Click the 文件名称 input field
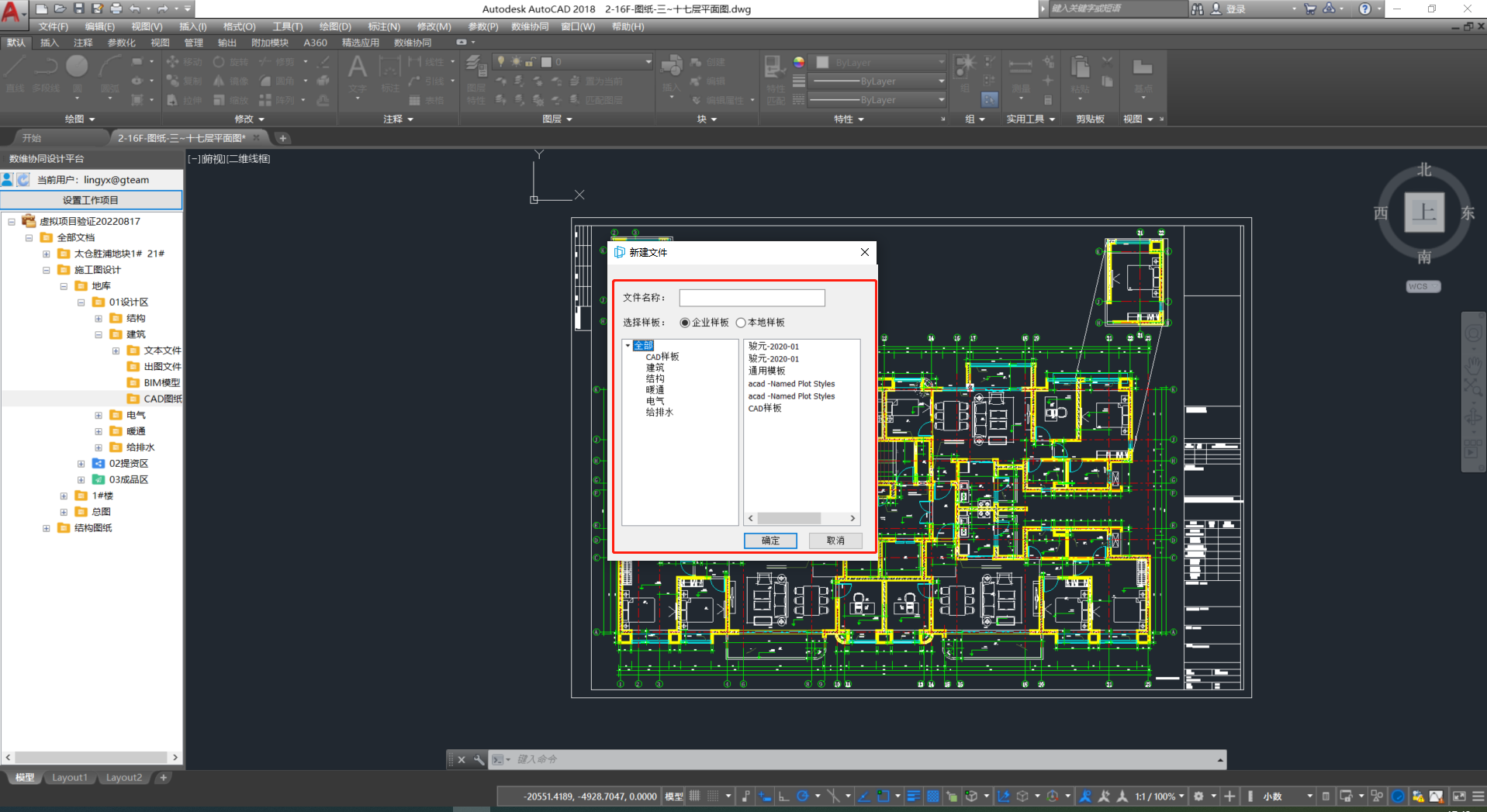This screenshot has height=812, width=1487. tap(752, 298)
